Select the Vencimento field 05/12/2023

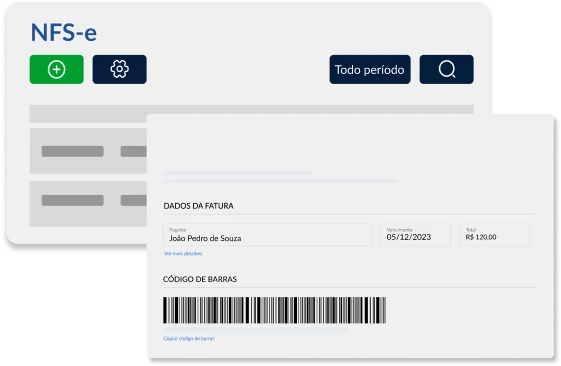[415, 235]
